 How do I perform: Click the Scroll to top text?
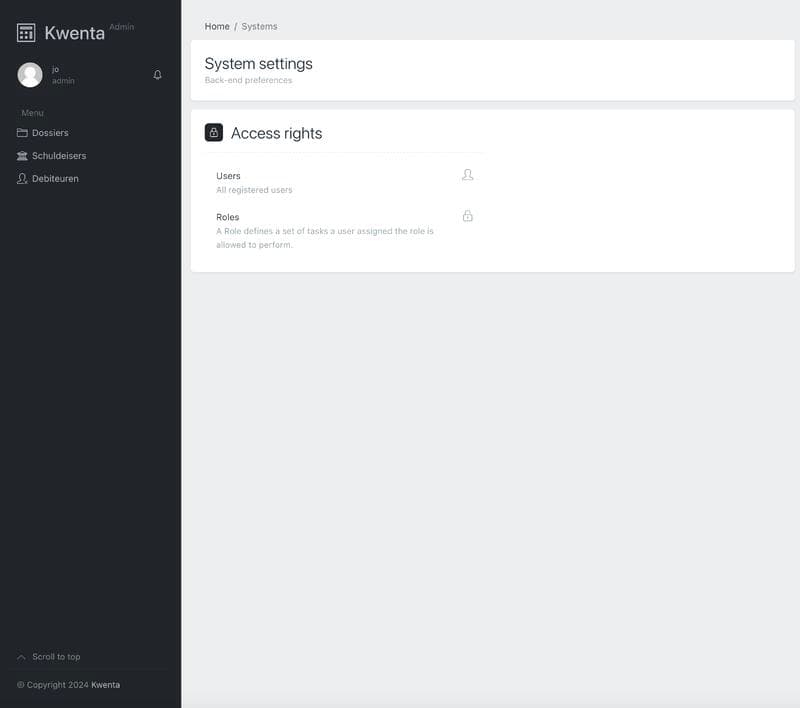(x=56, y=657)
